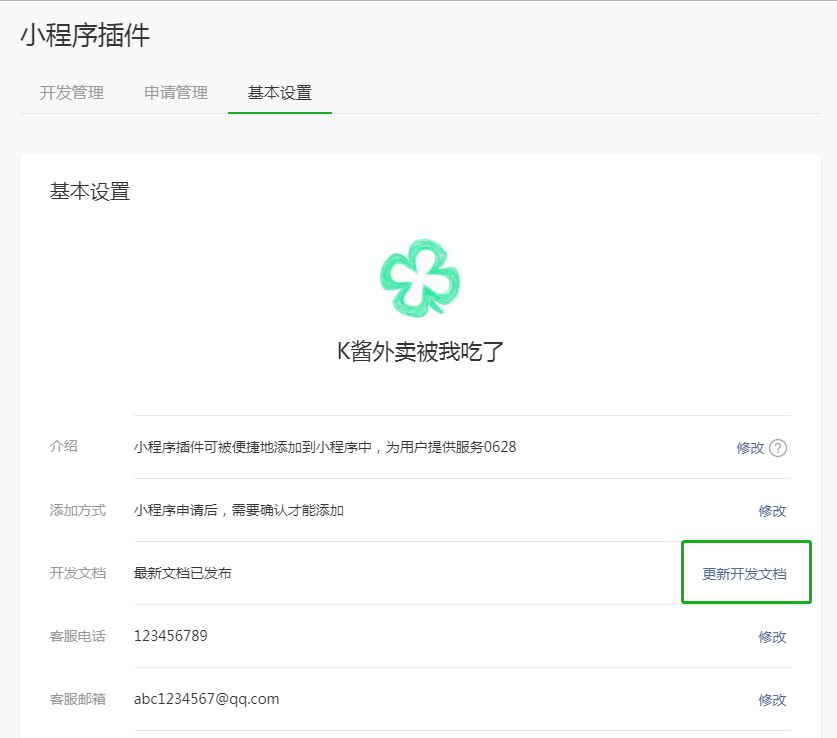Click the green clover plugin logo
This screenshot has width=837, height=738.
419,278
